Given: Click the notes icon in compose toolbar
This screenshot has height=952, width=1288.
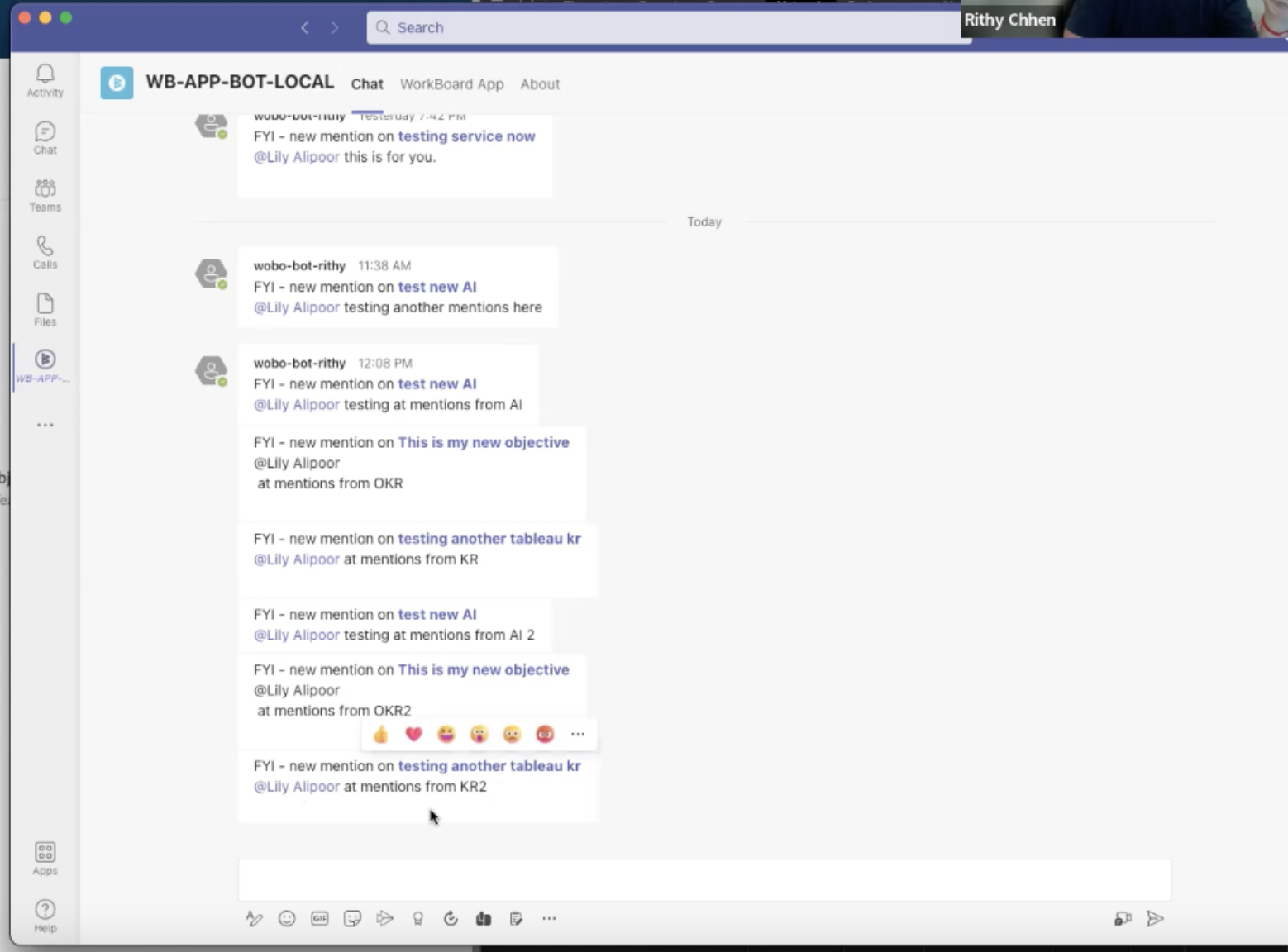Looking at the screenshot, I should coord(516,918).
